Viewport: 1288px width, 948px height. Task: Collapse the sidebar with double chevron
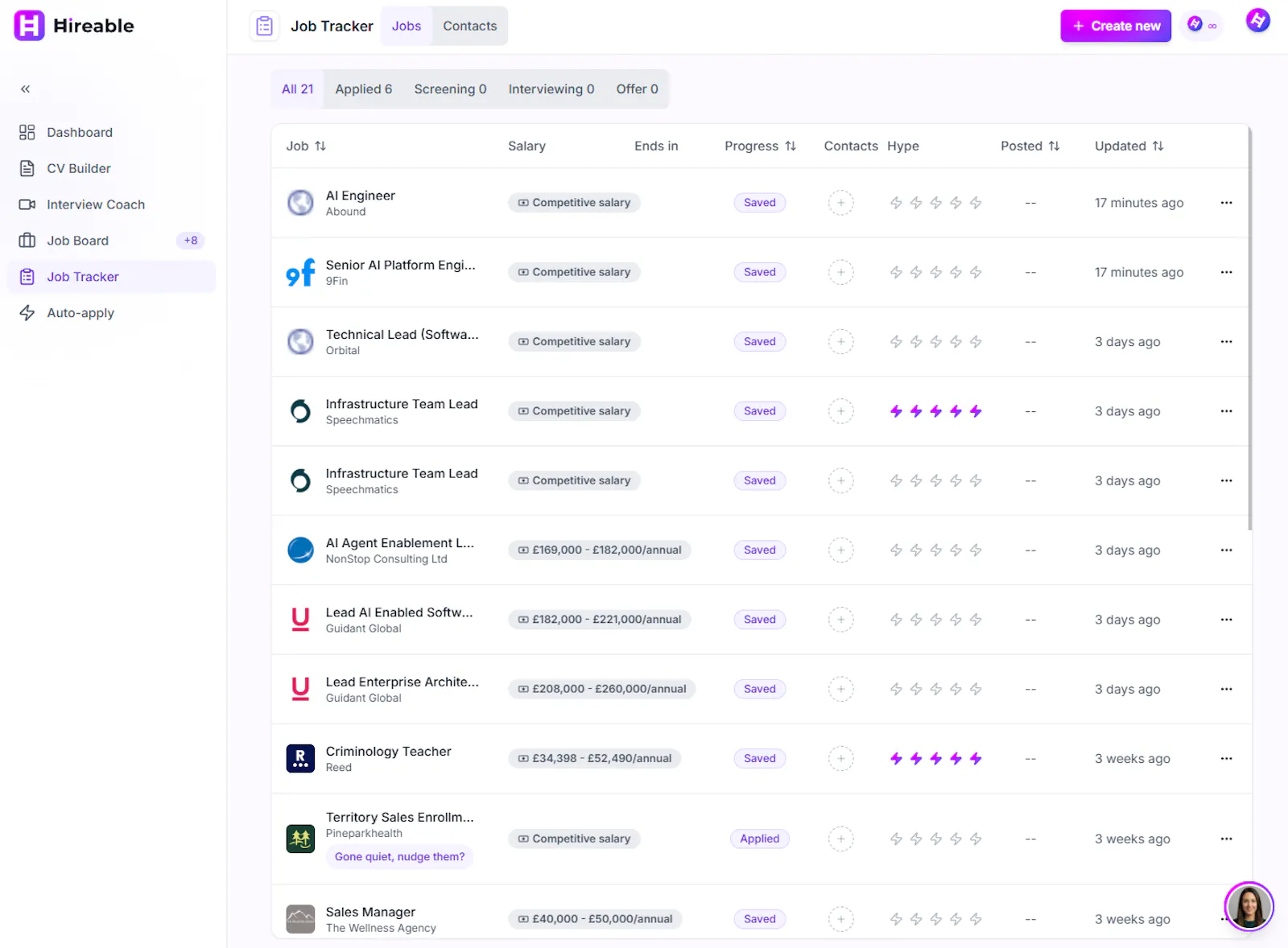pos(26,89)
